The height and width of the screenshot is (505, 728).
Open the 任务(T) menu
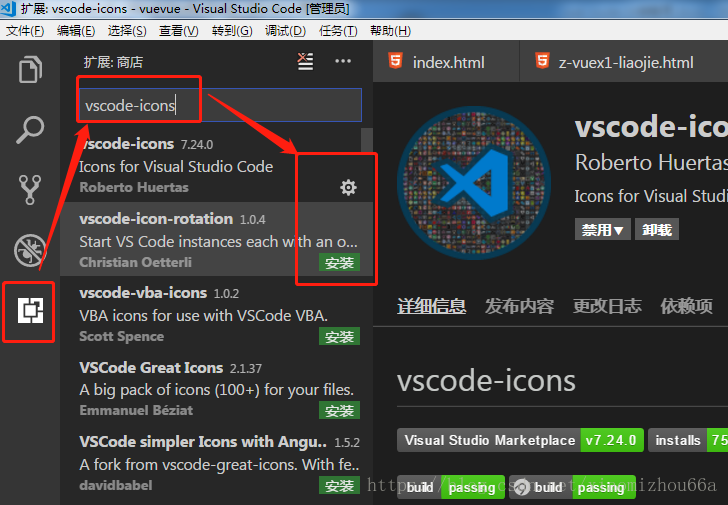click(x=338, y=31)
